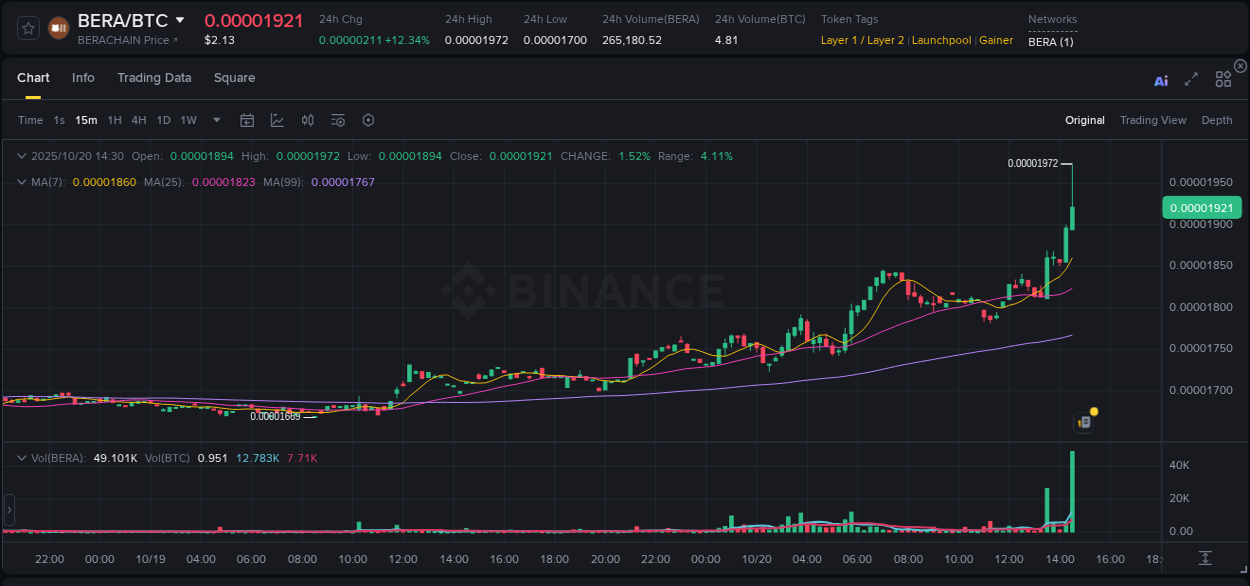Click the BERA token logo
Image resolution: width=1250 pixels, height=586 pixels.
(x=57, y=27)
